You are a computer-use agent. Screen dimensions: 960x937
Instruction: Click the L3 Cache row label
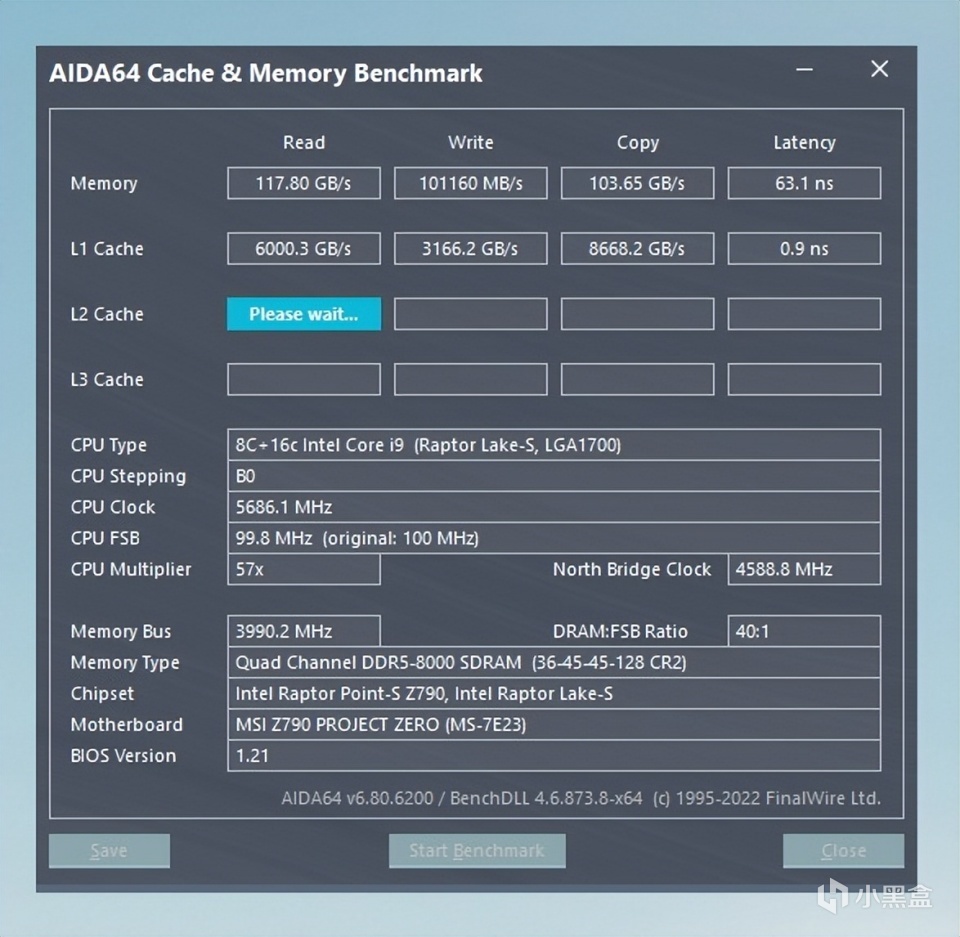coord(107,380)
